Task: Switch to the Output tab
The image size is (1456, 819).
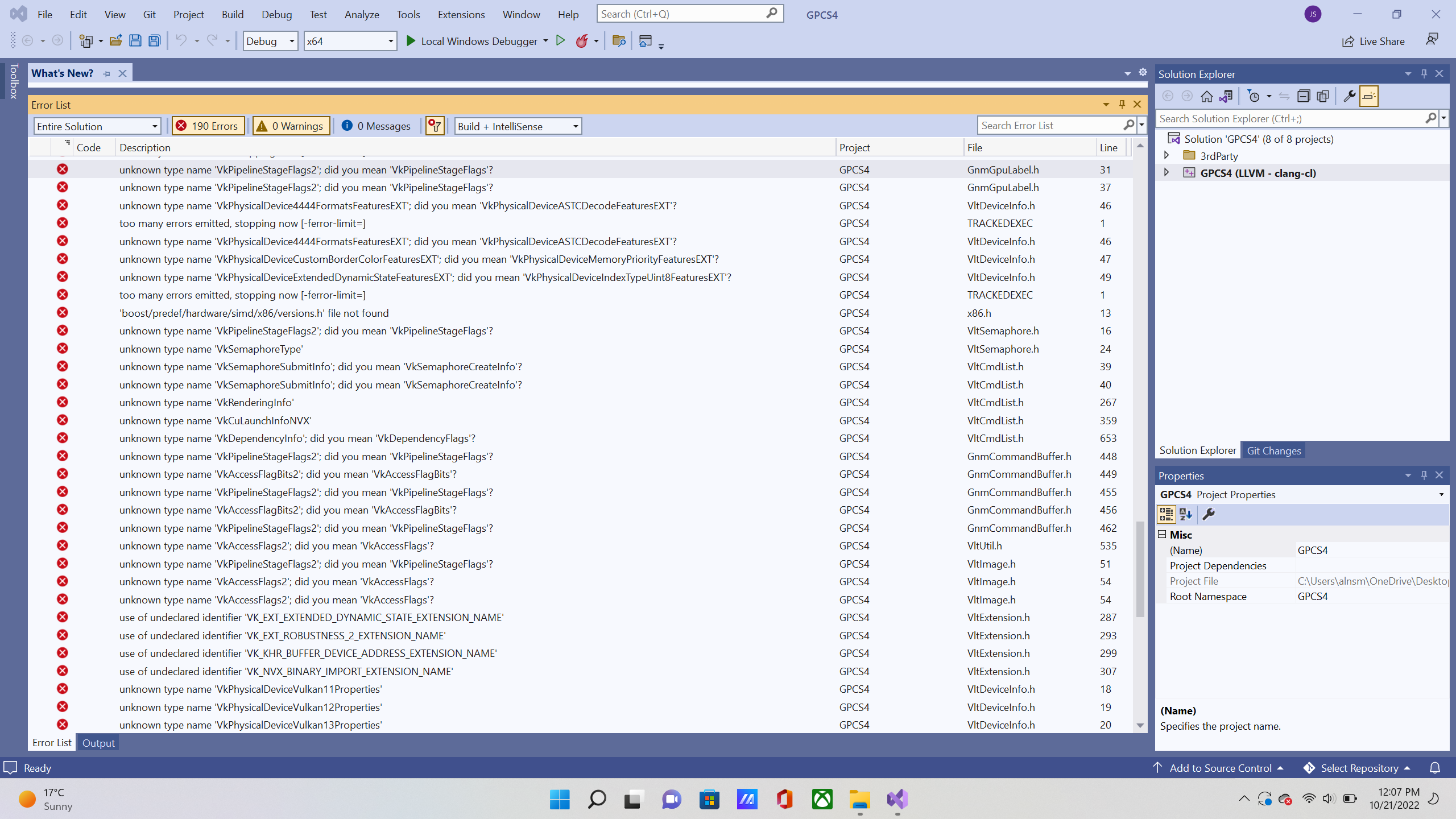Action: (98, 743)
